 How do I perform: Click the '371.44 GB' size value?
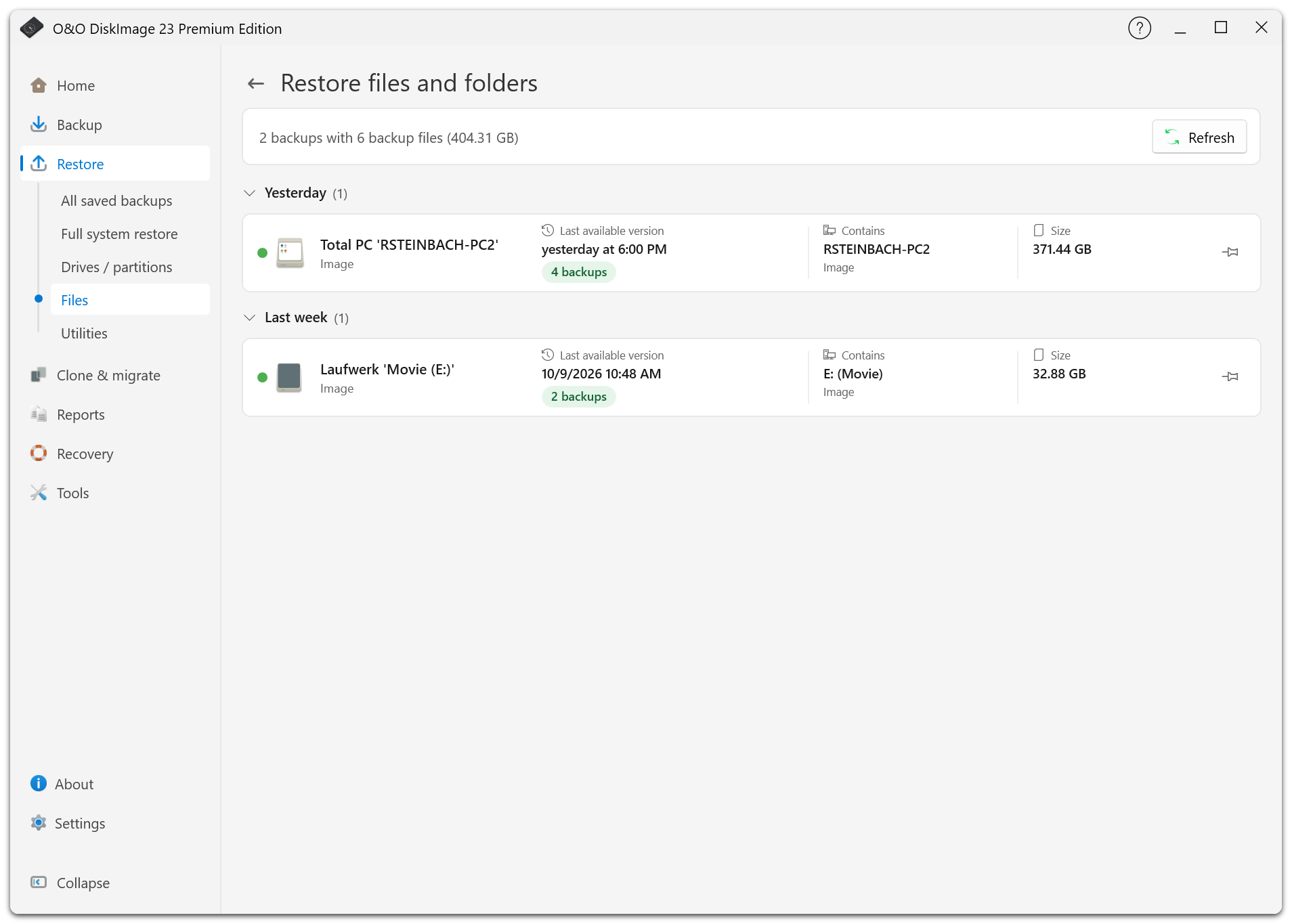click(1062, 250)
